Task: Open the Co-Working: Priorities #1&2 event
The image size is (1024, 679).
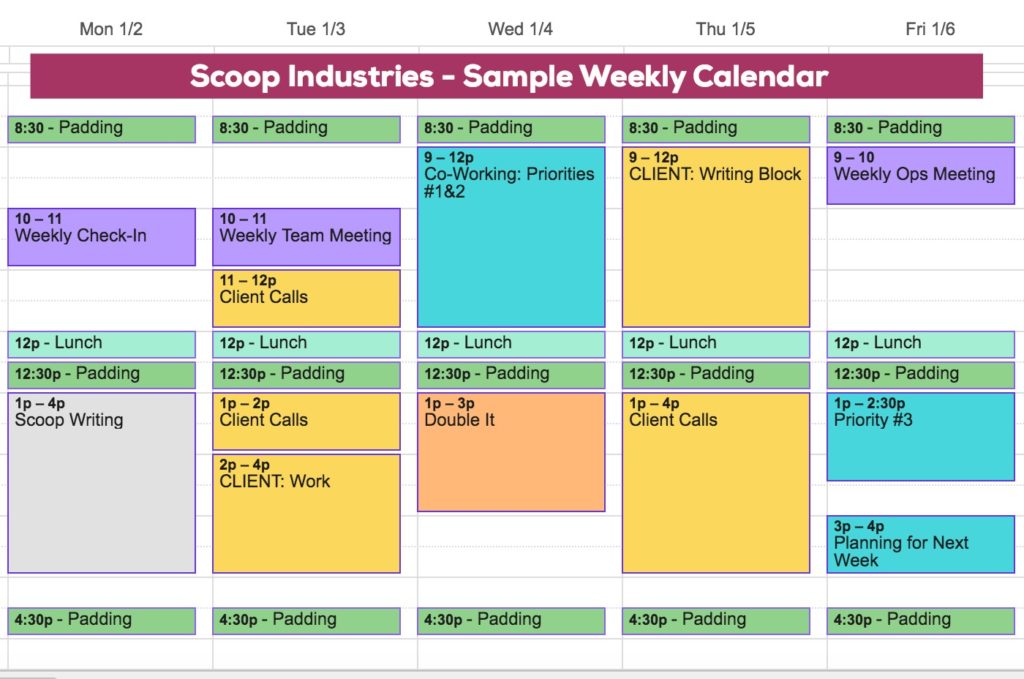Action: point(511,237)
